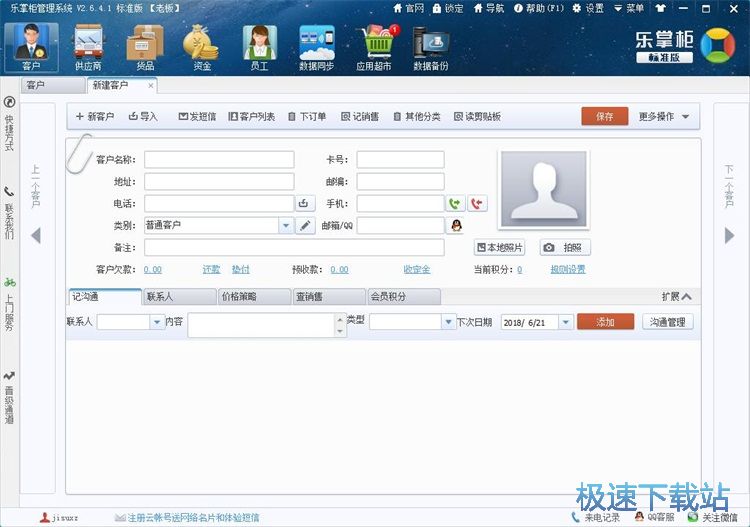Viewport: 750px width, 527px height.
Task: Click the 收定金 link
Action: pos(417,269)
